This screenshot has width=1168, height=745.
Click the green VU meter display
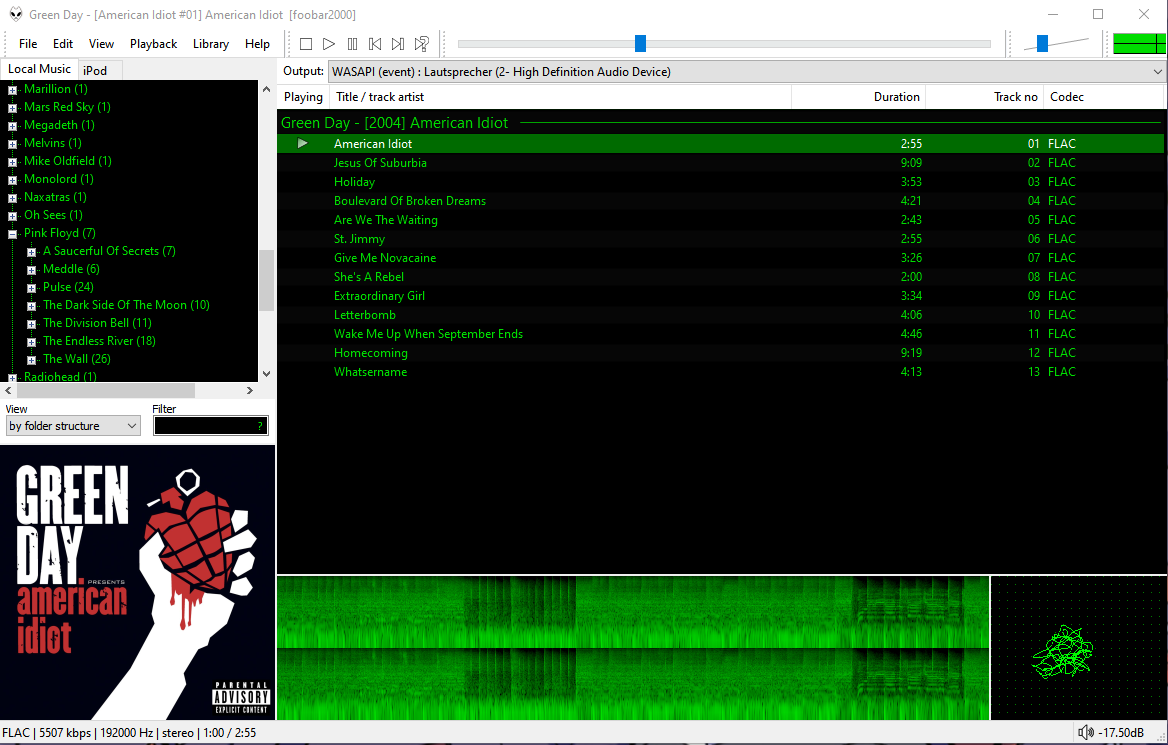[1138, 44]
